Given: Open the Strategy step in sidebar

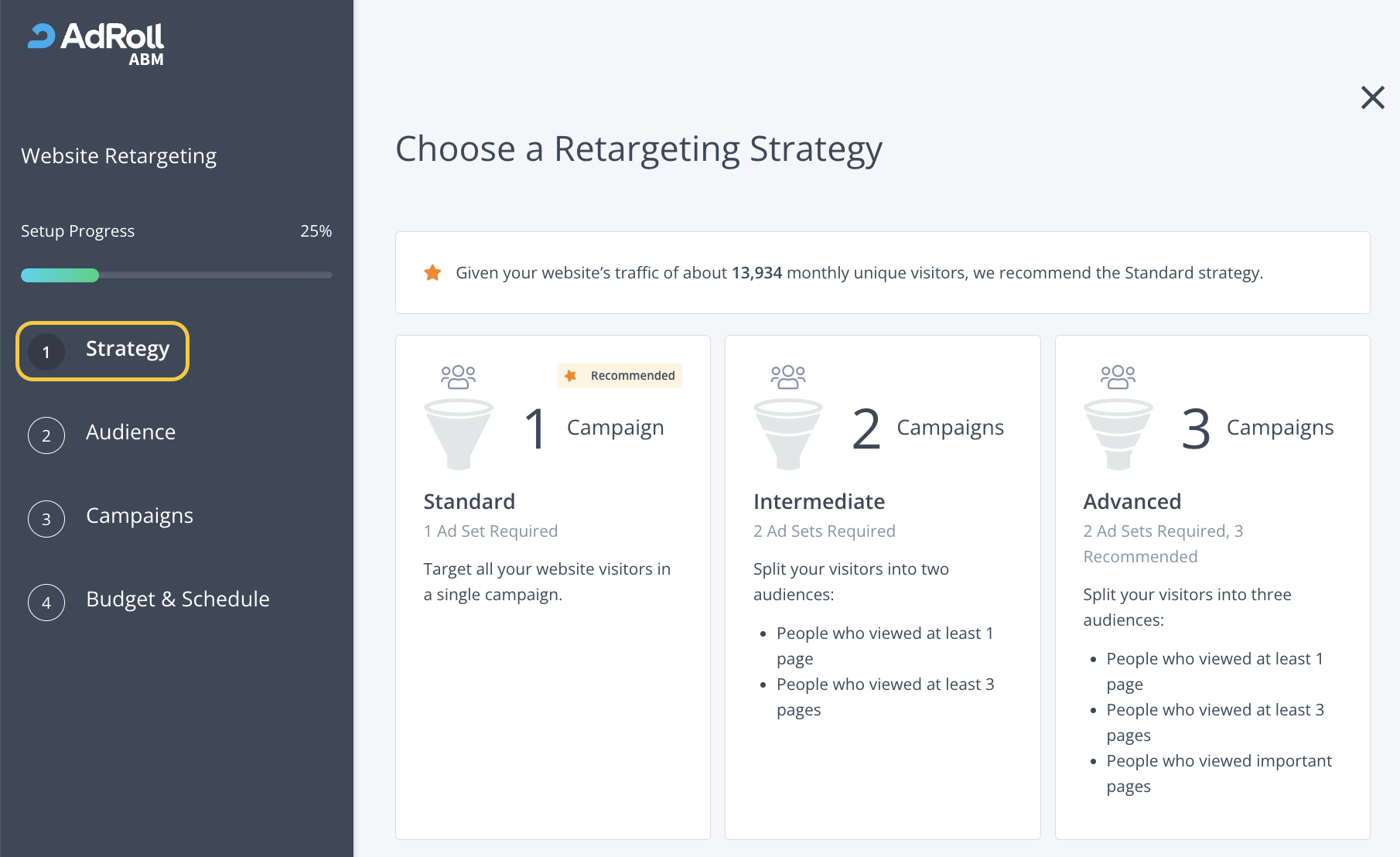Looking at the screenshot, I should coord(127,350).
